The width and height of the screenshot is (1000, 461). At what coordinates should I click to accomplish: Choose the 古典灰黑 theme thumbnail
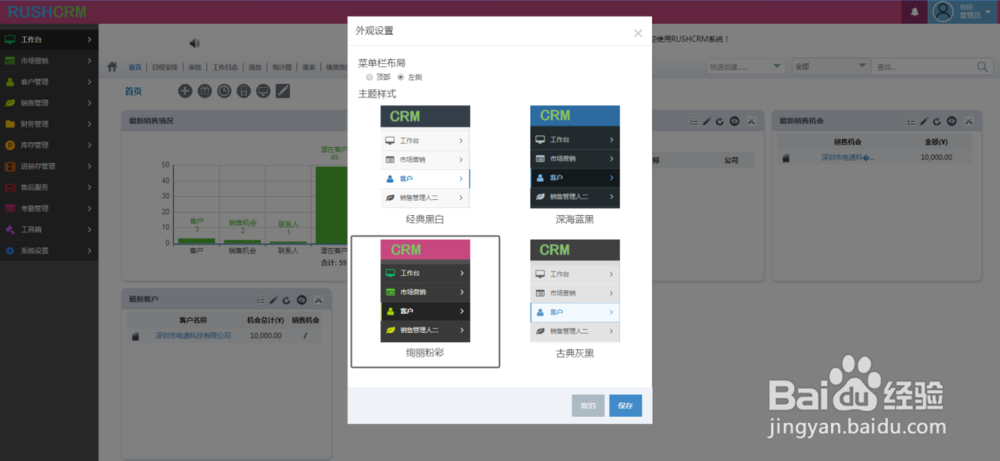pos(575,291)
